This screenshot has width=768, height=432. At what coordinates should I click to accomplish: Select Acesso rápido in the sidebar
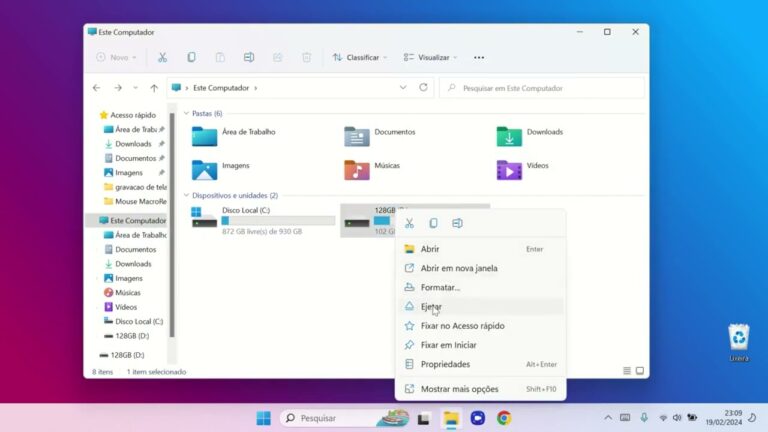127,115
